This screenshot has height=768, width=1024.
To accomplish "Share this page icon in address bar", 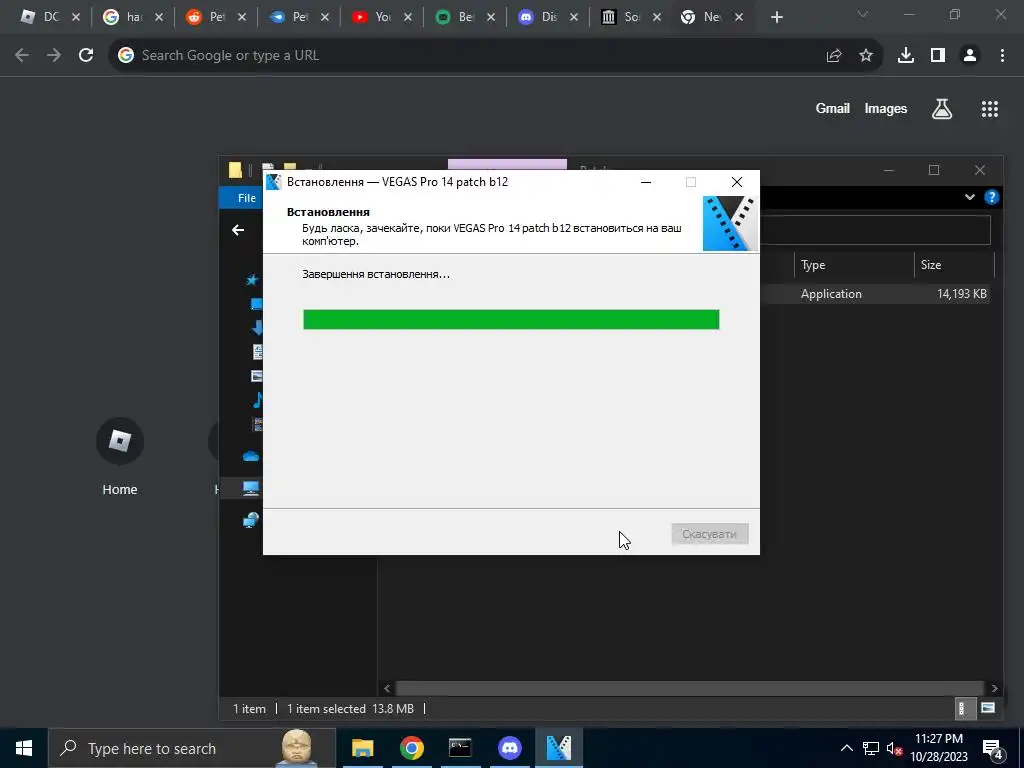I will point(834,56).
